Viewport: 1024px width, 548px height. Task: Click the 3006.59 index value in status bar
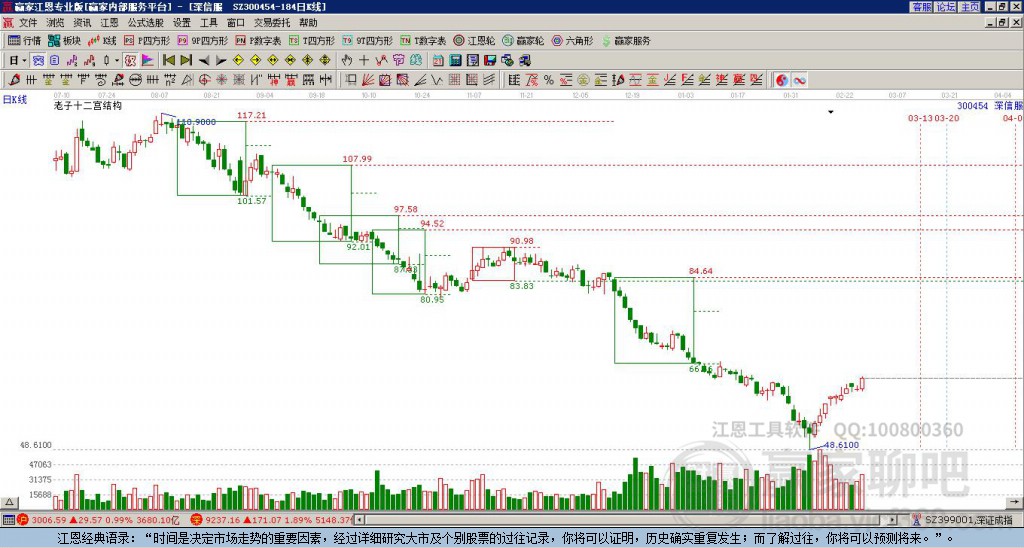click(x=49, y=520)
